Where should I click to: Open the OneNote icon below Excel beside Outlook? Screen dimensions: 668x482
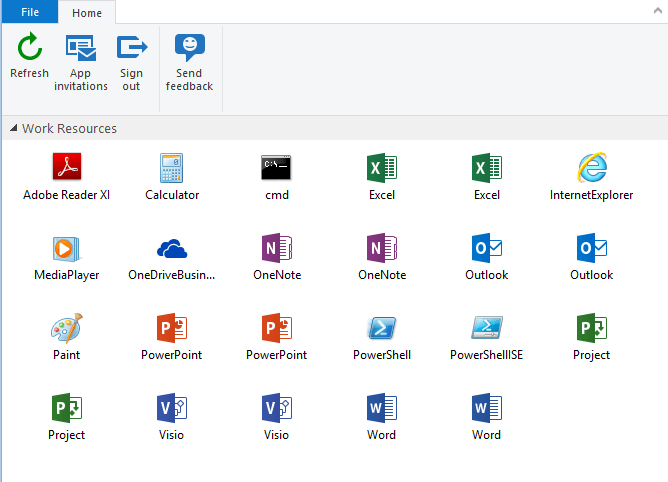pos(382,257)
